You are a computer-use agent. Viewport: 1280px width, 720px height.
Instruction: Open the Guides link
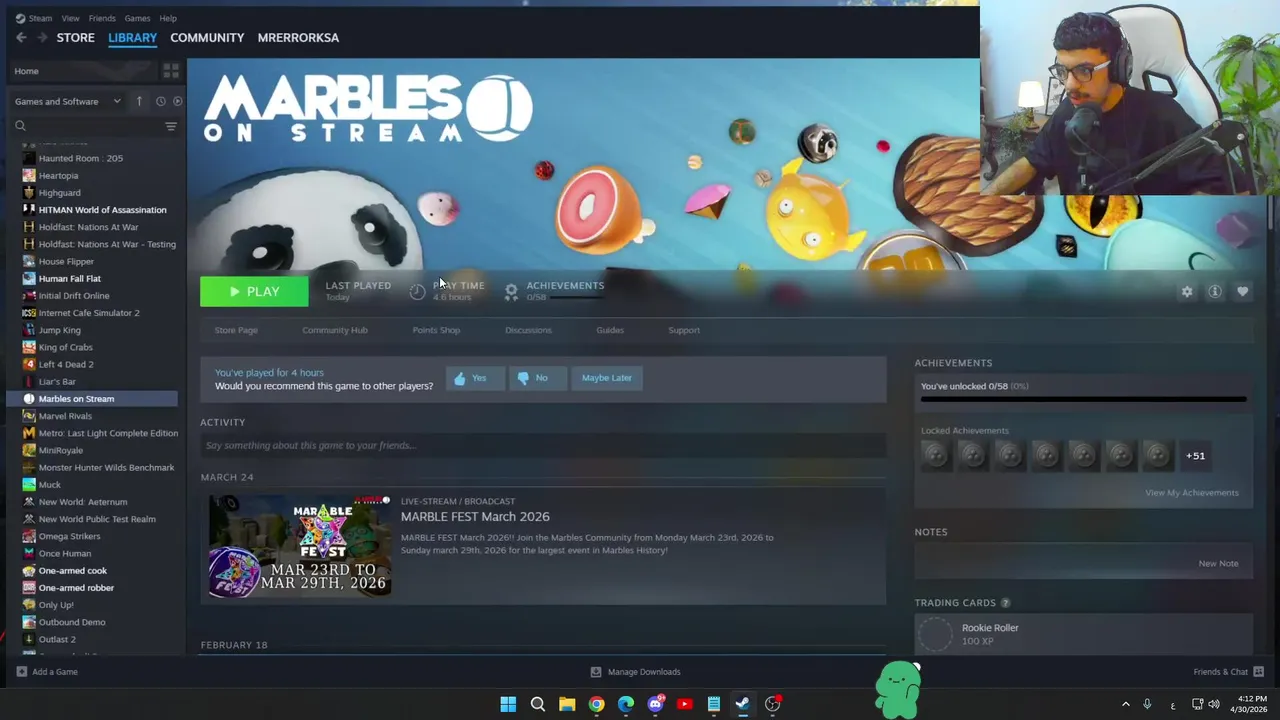click(x=610, y=330)
